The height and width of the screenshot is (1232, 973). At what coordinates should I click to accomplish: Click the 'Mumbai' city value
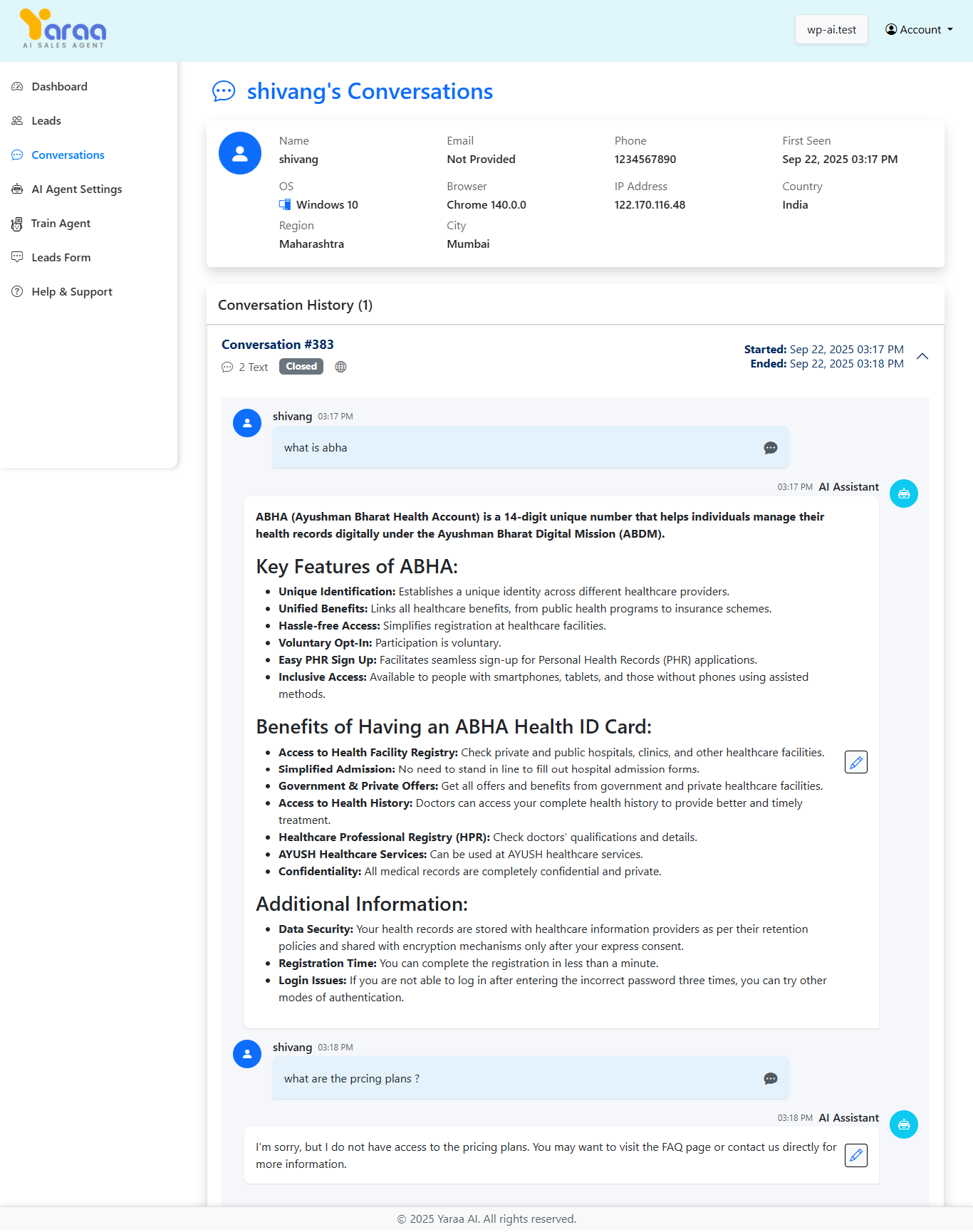point(468,244)
